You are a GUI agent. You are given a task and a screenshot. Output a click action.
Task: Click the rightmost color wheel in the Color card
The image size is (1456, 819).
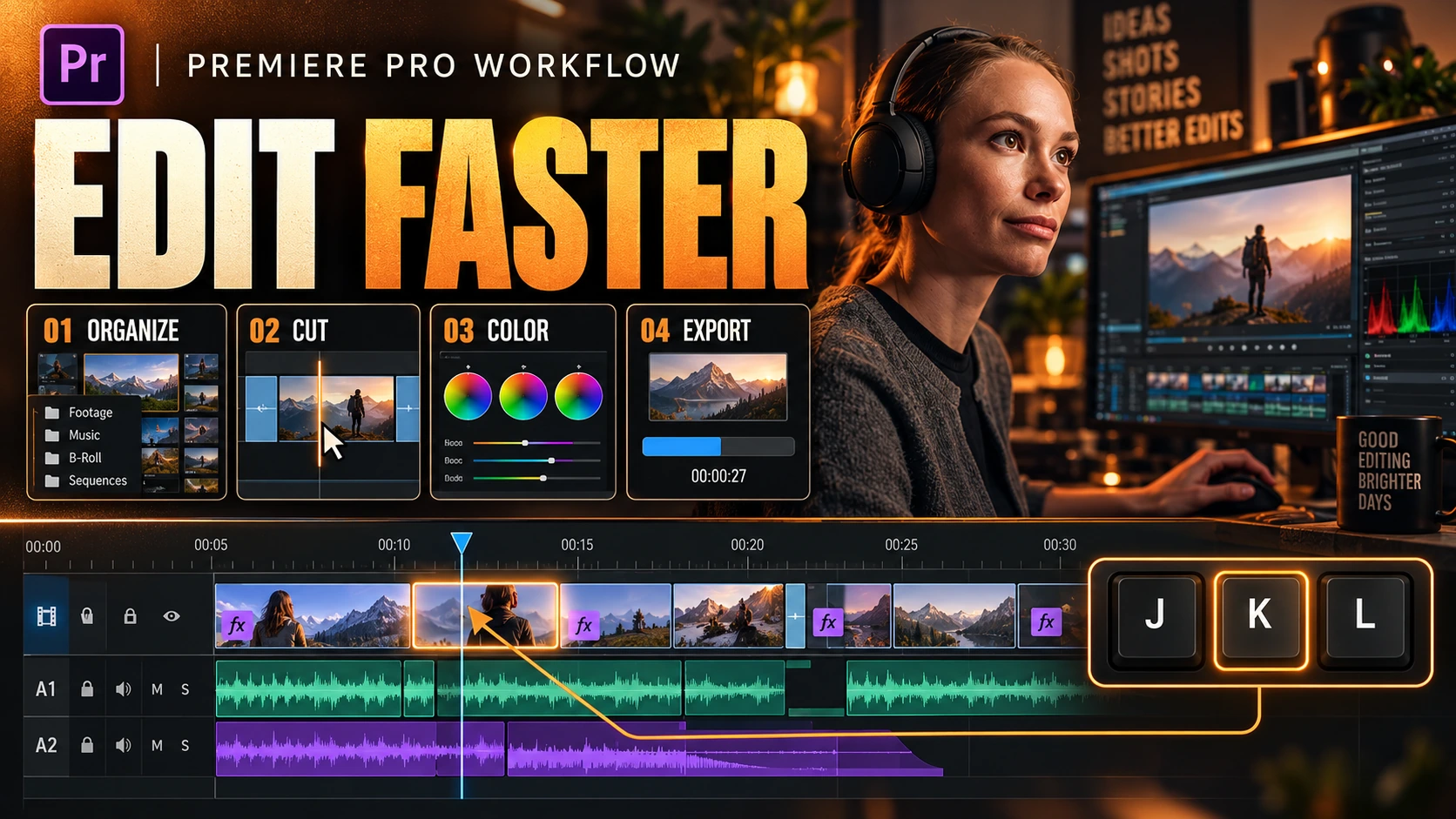pyautogui.click(x=579, y=396)
